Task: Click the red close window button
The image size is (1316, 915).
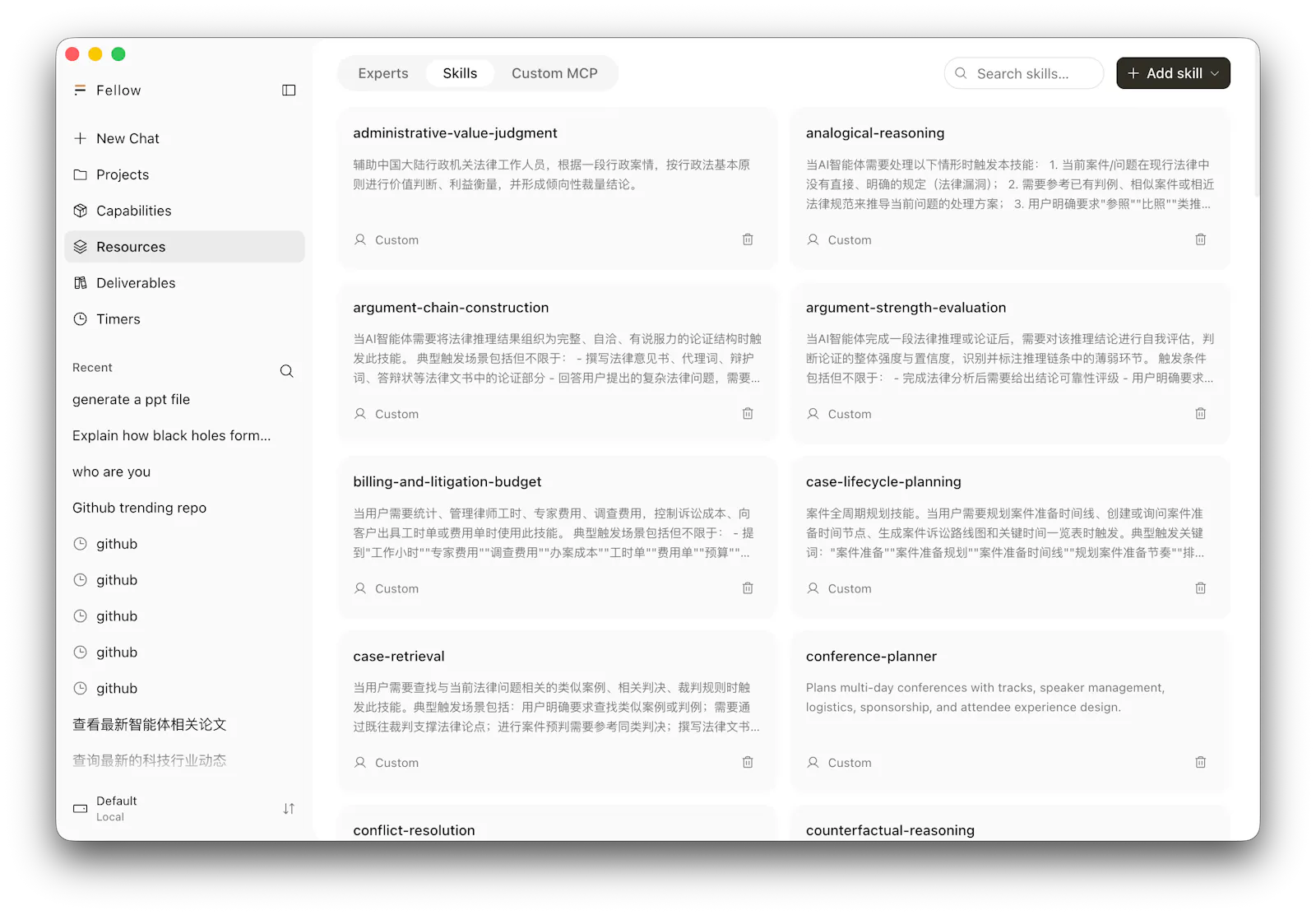Action: tap(72, 54)
